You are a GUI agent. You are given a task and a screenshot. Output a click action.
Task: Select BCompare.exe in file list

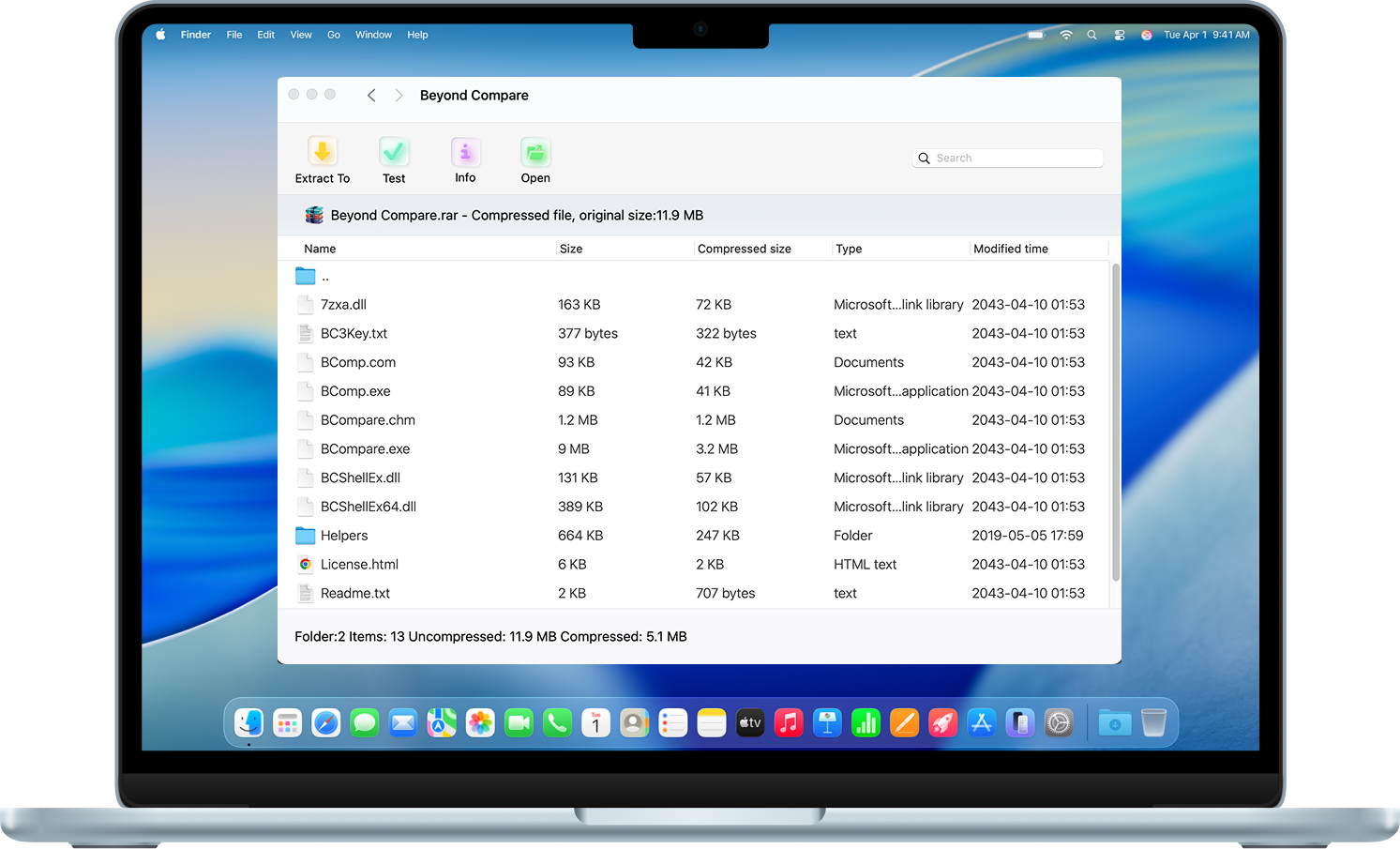[365, 449]
